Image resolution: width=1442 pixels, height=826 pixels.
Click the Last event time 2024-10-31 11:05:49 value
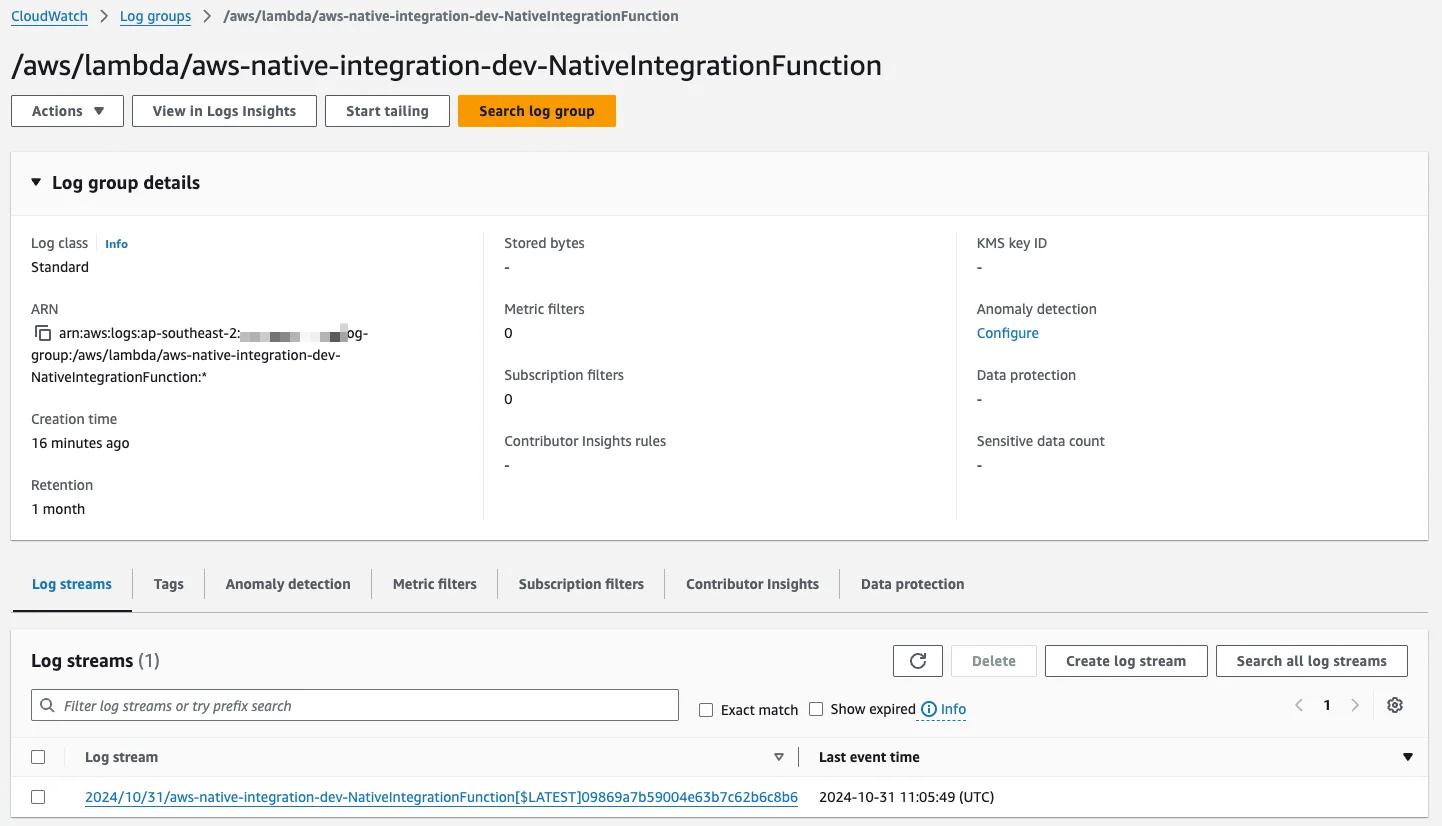click(x=906, y=797)
